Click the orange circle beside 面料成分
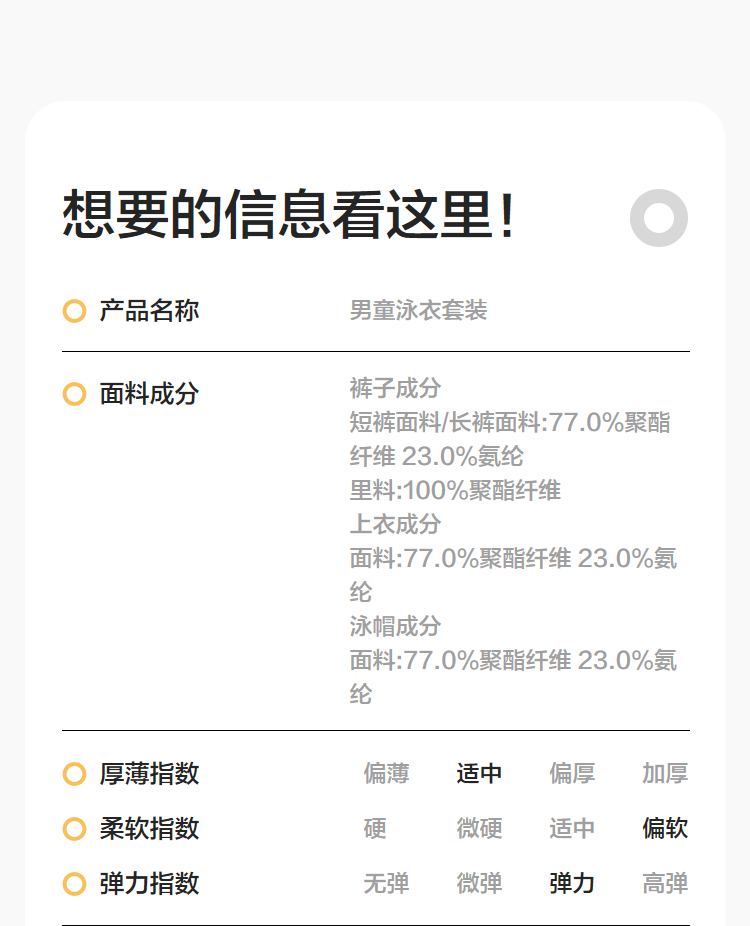Screen dimensions: 750x926 click(74, 394)
